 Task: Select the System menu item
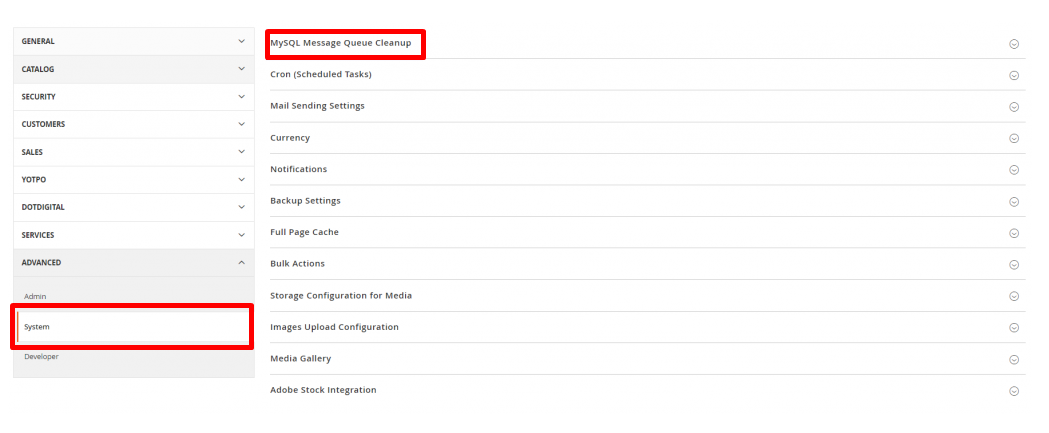click(x=37, y=327)
